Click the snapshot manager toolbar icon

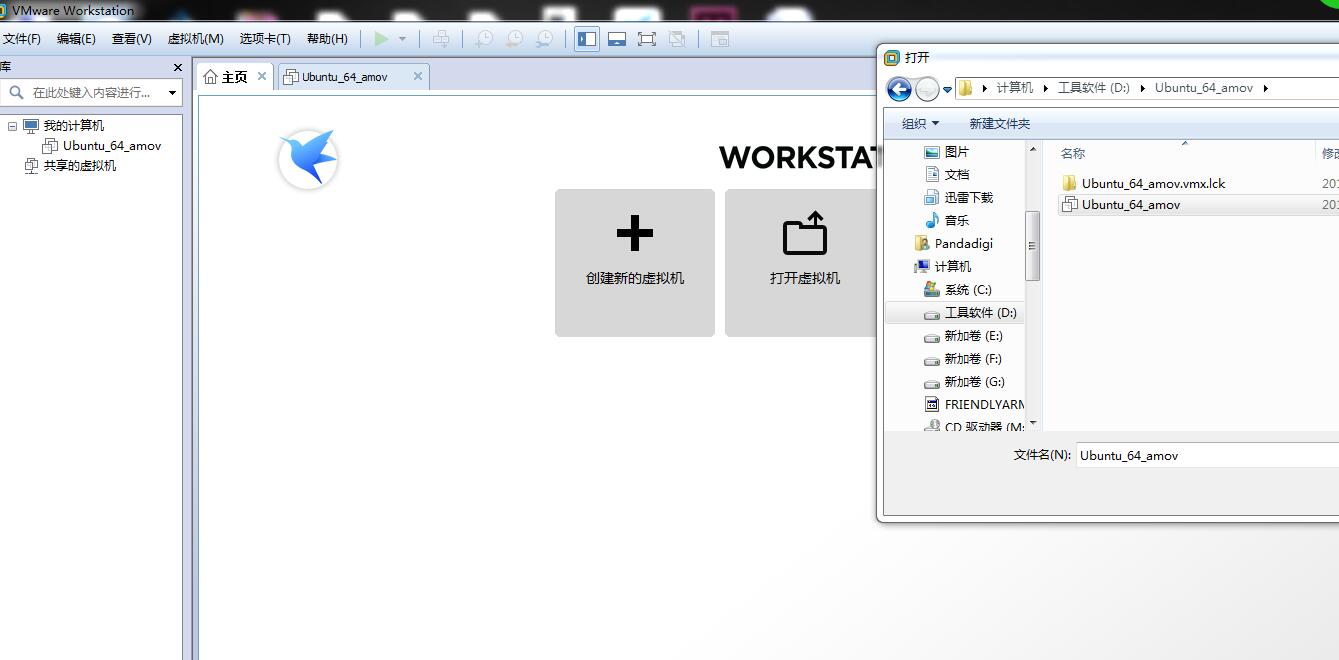click(x=544, y=39)
